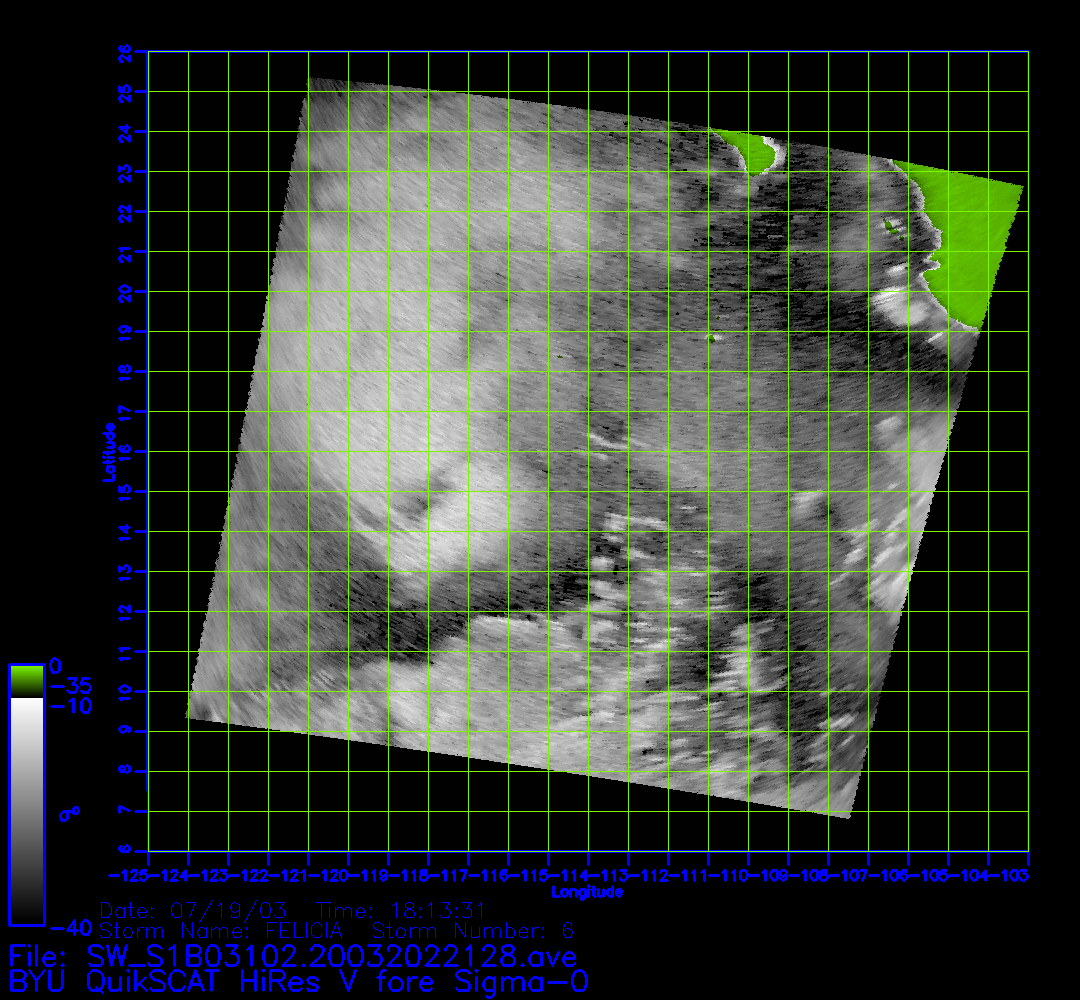
Task: Click the green Baja California peninsula tip
Action: click(x=754, y=153)
